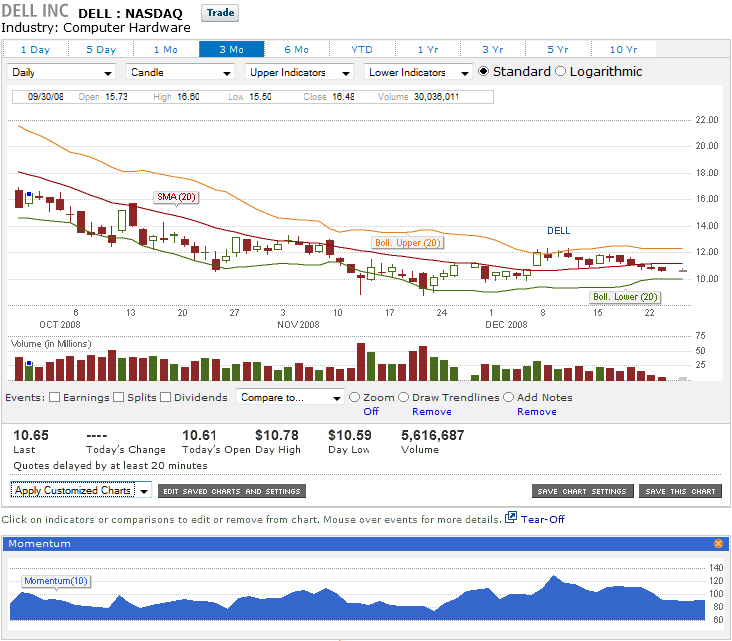Tick the Dividends events checkbox
The image size is (732, 641).
165,397
